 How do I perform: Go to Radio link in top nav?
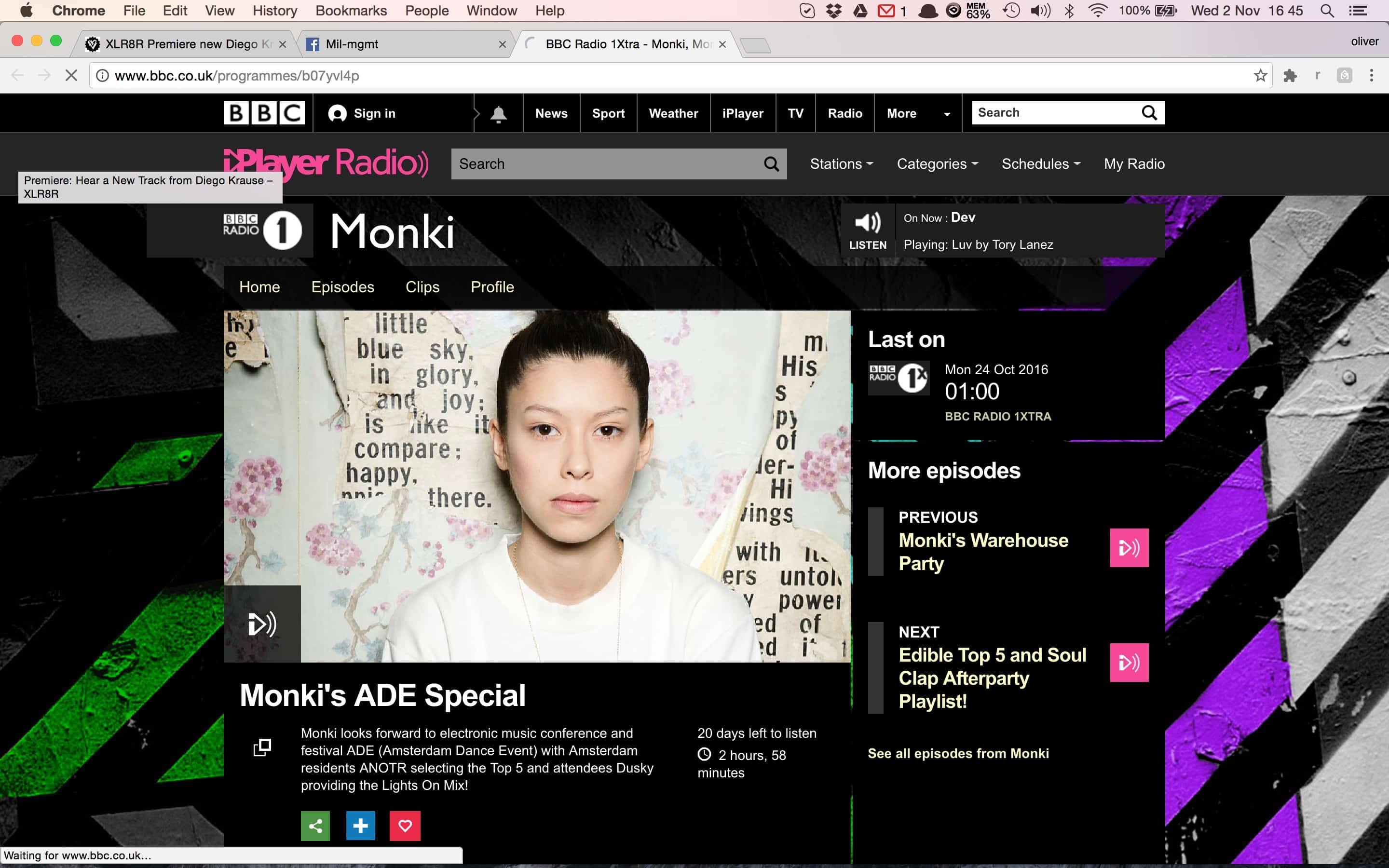[x=845, y=114]
